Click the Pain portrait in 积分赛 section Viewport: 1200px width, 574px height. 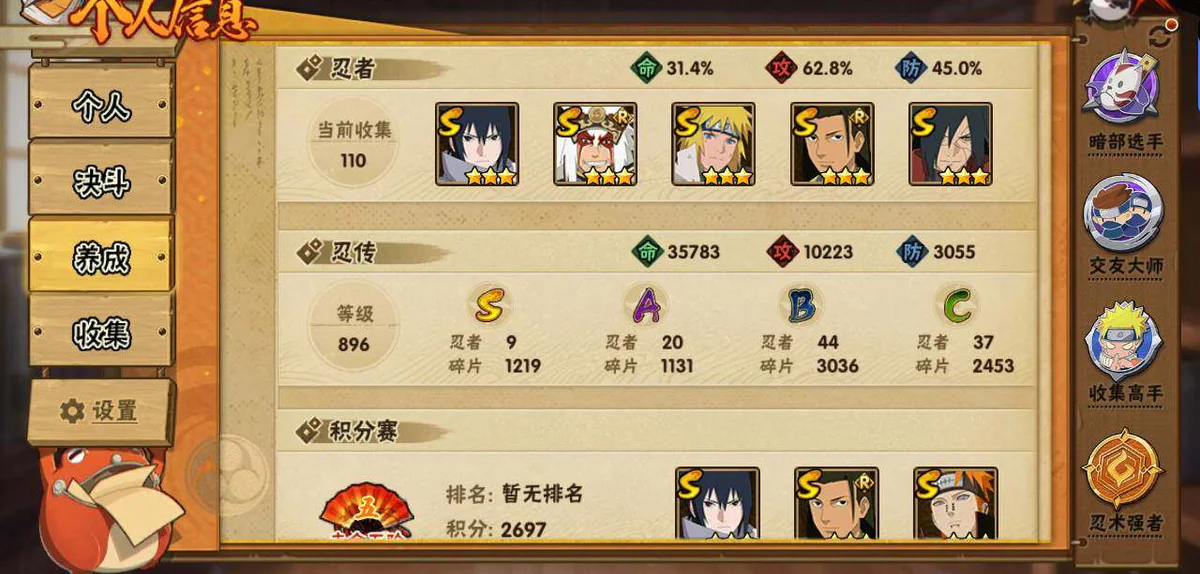[955, 503]
